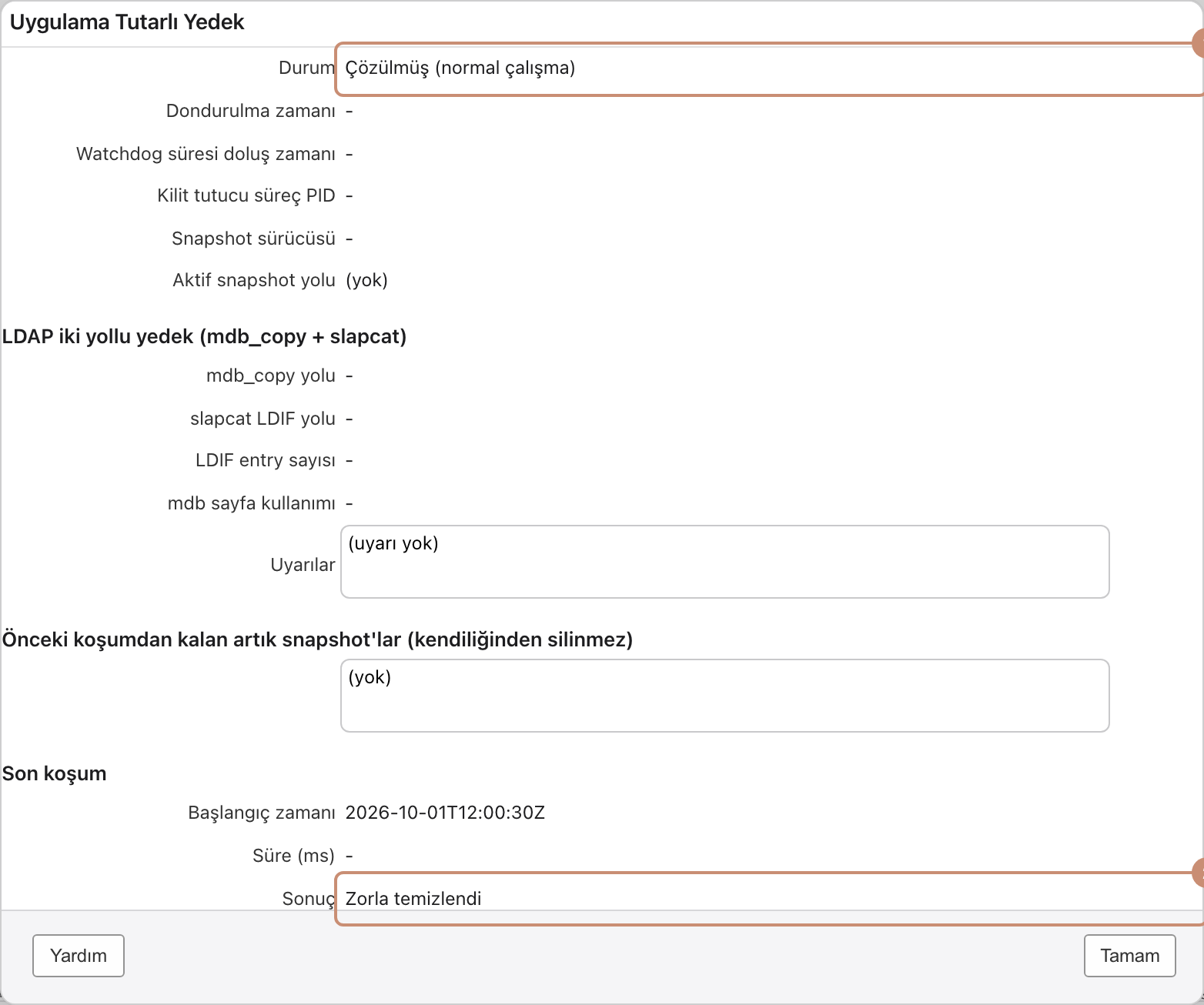Select the "Son koşum" section heading
The width and height of the screenshot is (1204, 1005).
(x=55, y=773)
